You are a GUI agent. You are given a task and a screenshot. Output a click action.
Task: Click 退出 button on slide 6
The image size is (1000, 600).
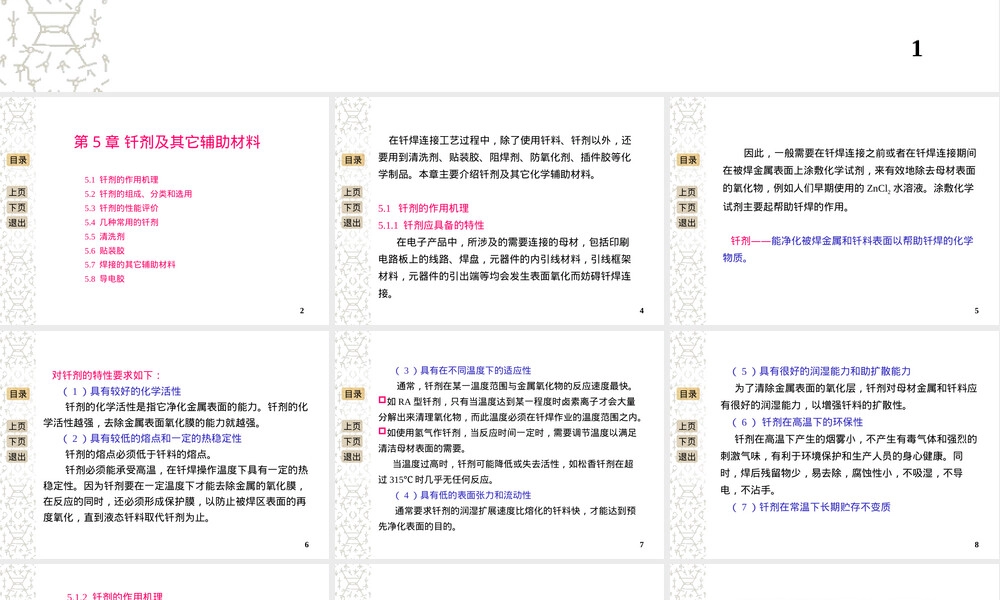pos(17,457)
